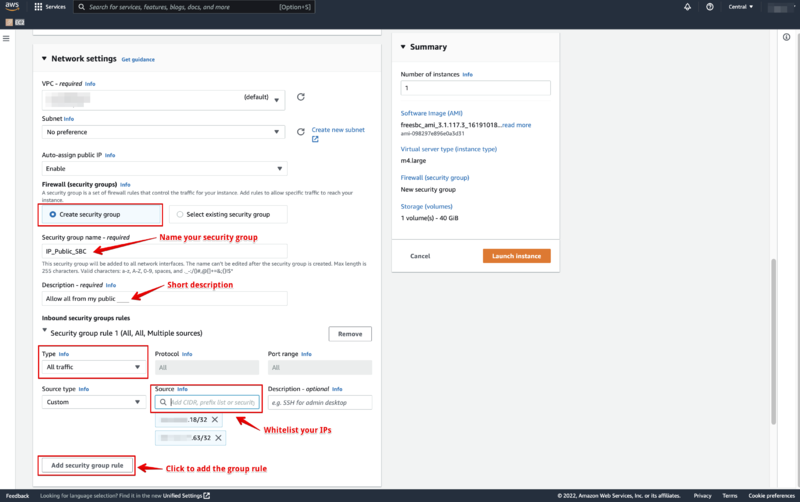The width and height of the screenshot is (800, 502).
Task: Open the help question mark icon
Action: coord(710,7)
